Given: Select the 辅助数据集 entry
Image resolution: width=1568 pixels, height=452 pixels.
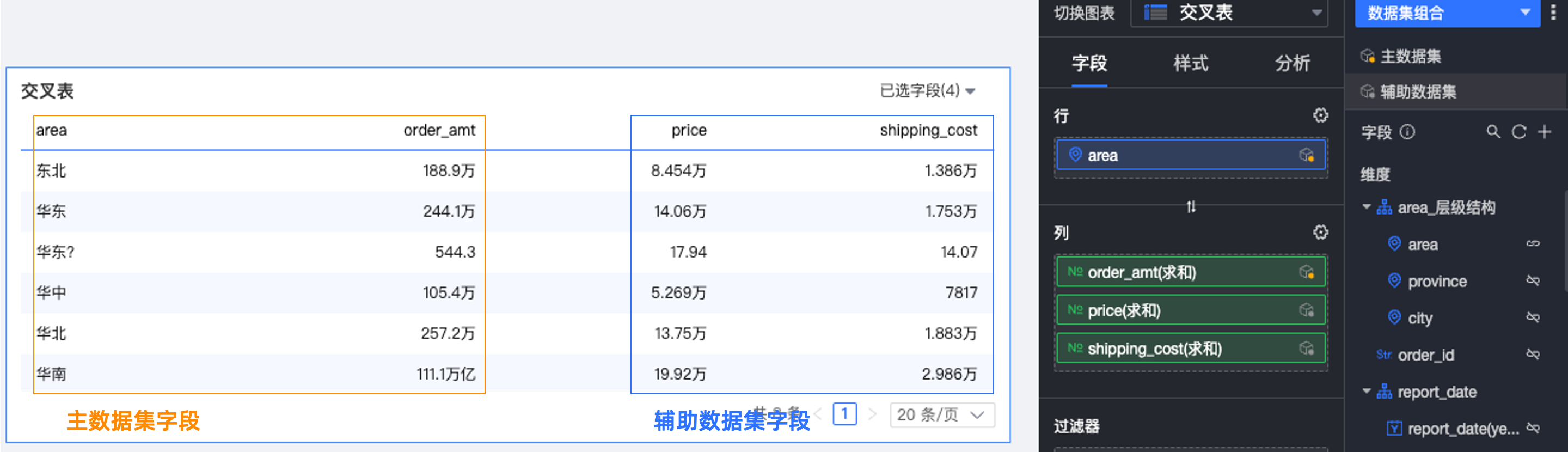Looking at the screenshot, I should [1455, 91].
